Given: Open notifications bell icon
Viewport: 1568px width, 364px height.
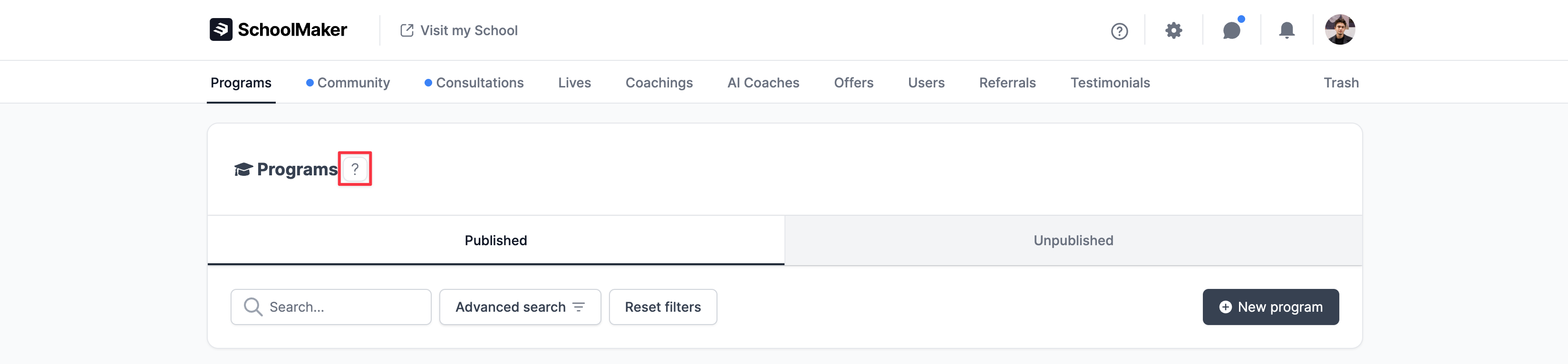Looking at the screenshot, I should [1286, 30].
